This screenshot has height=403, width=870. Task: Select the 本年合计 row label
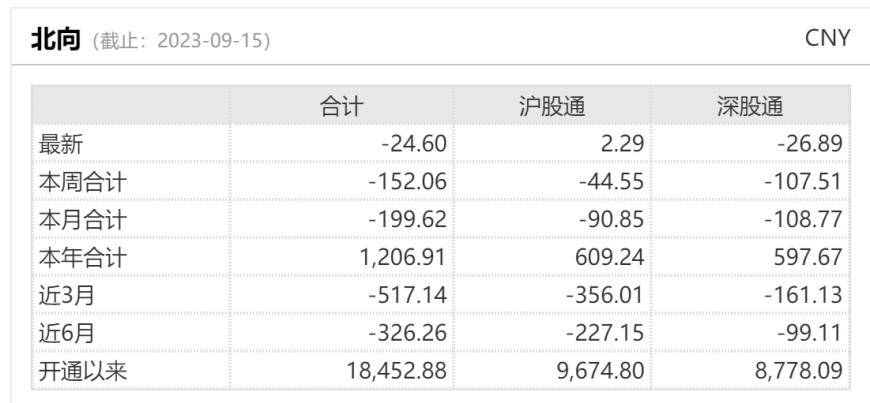pos(83,258)
